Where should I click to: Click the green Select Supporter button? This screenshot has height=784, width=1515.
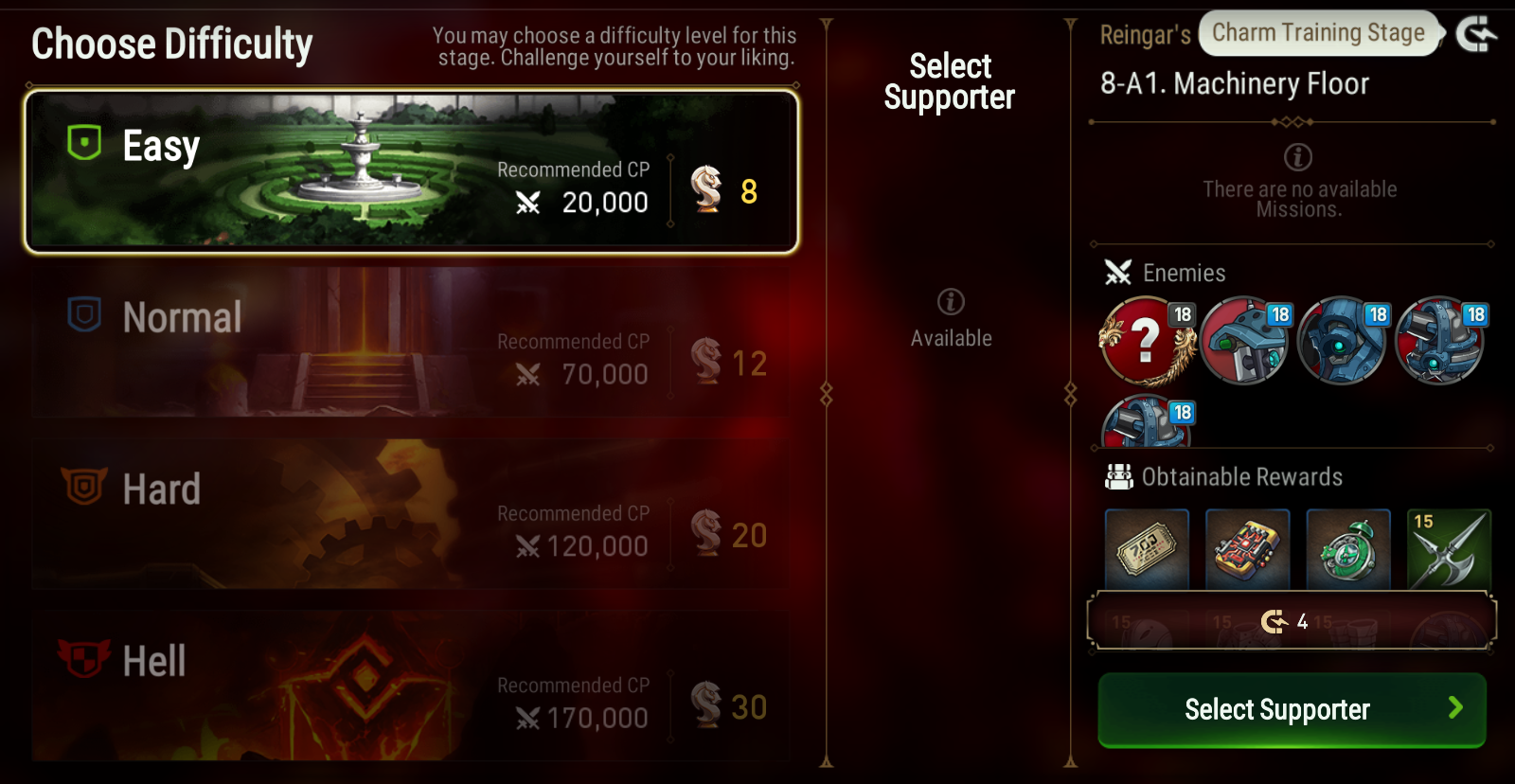point(1292,709)
